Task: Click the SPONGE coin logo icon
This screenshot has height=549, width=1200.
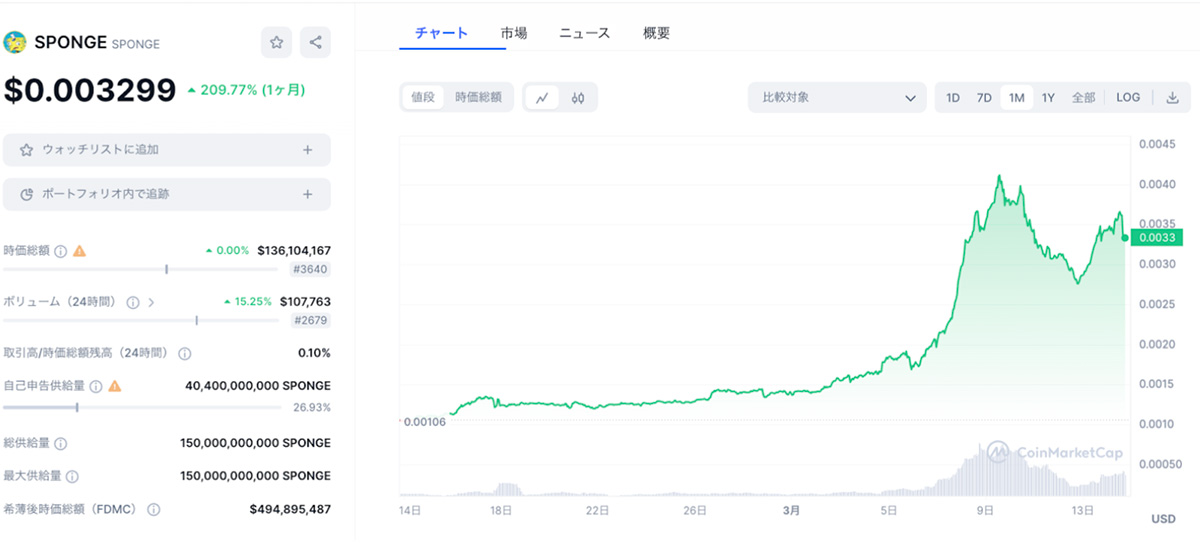Action: (15, 42)
